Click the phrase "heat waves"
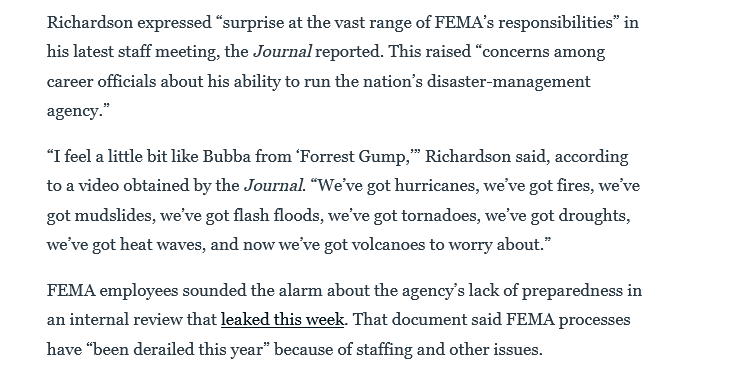Screen dimensions: 734x375 tap(161, 245)
